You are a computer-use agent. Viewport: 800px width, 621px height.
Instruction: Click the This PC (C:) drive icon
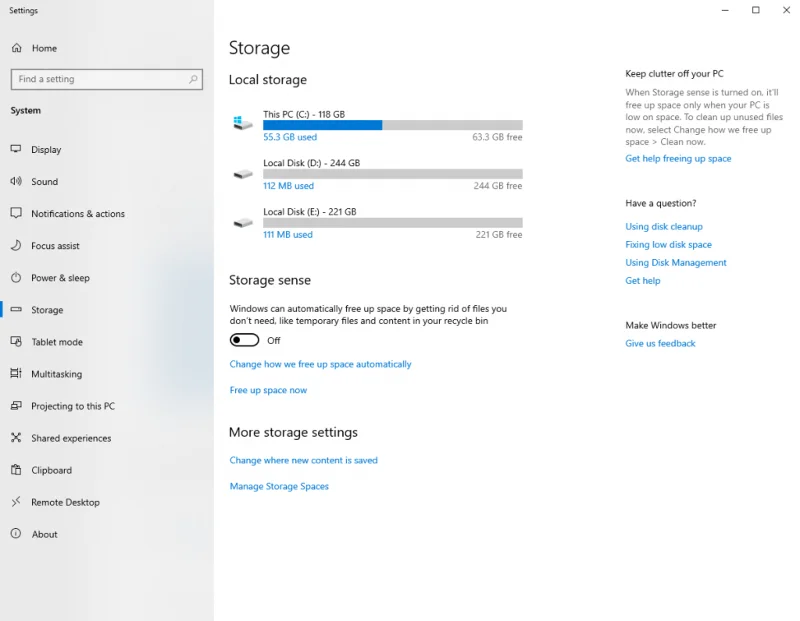(242, 121)
